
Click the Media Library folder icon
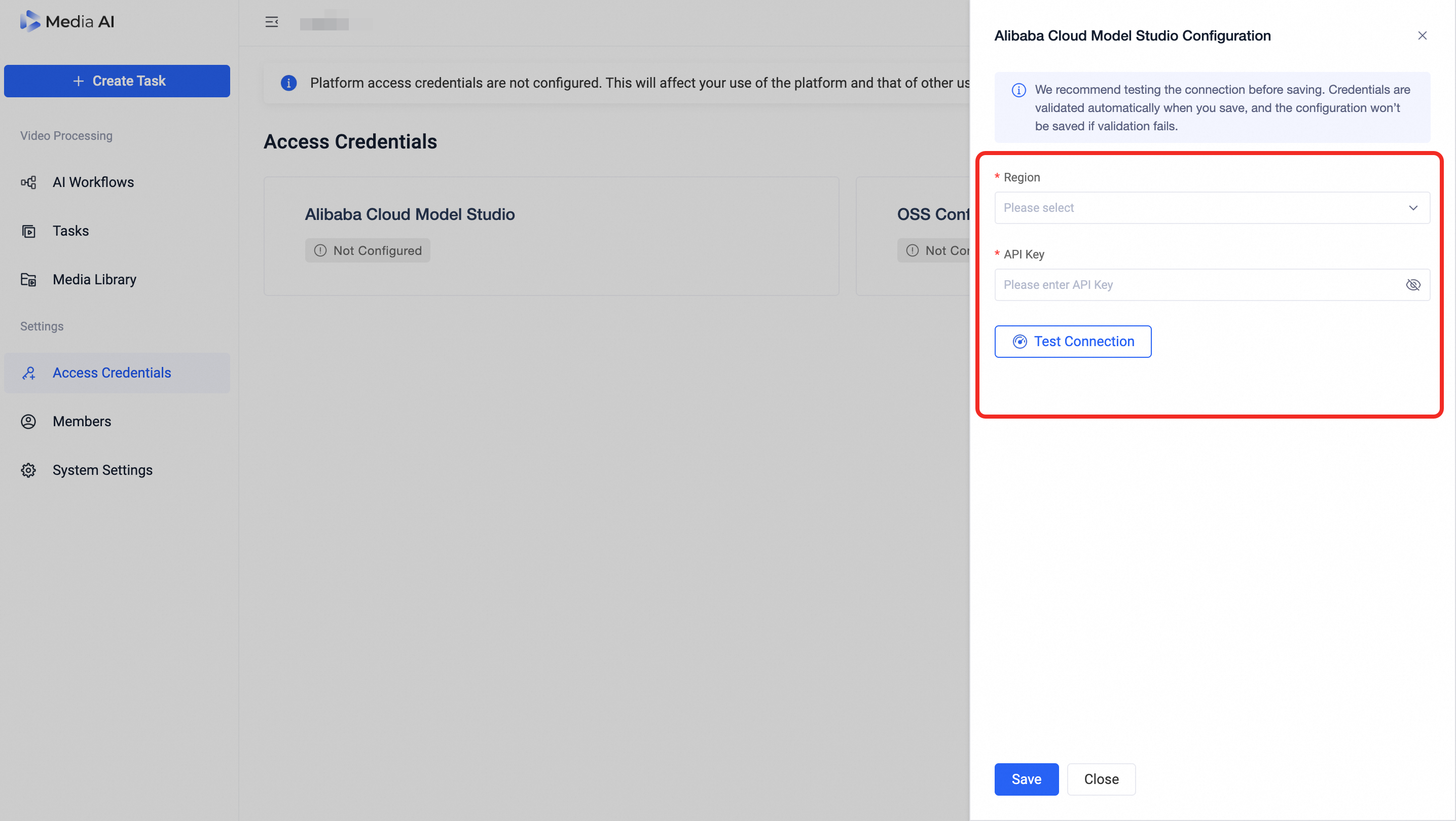point(28,280)
